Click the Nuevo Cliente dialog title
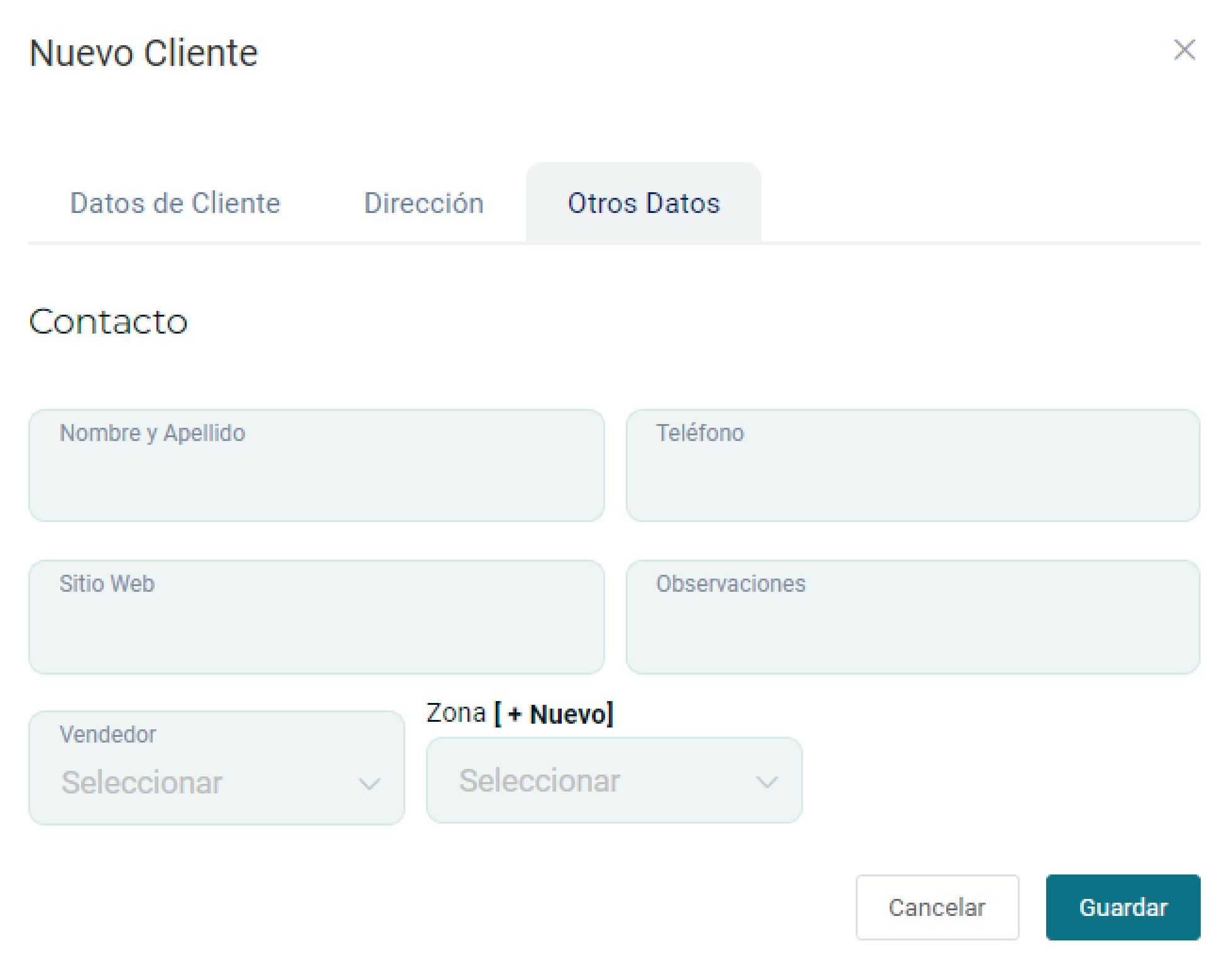Screen dimensions: 1229x980 click(143, 53)
